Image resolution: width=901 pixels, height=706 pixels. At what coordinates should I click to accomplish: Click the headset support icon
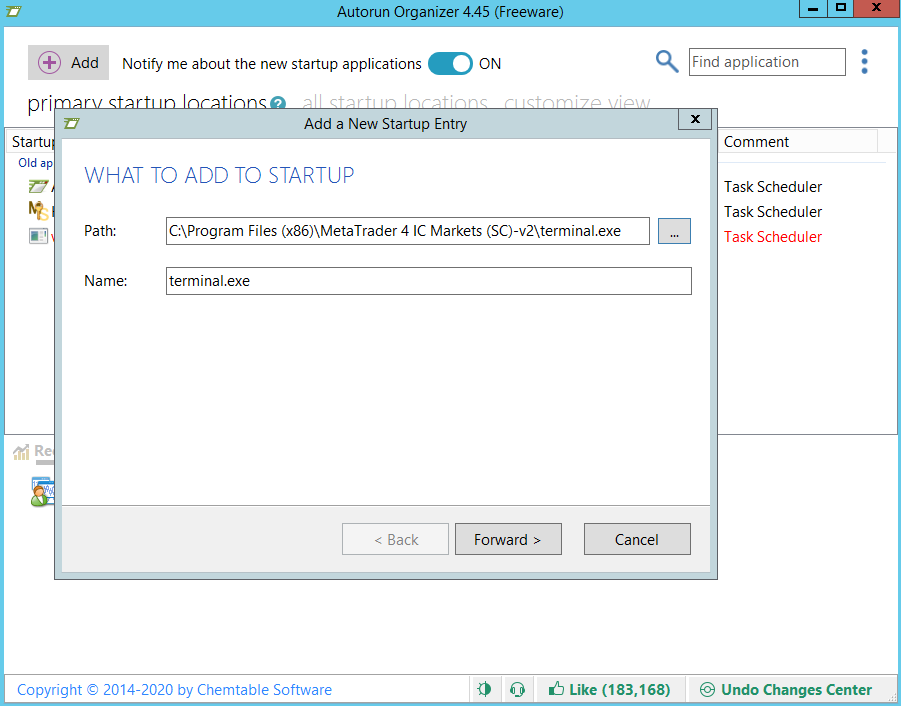(517, 689)
